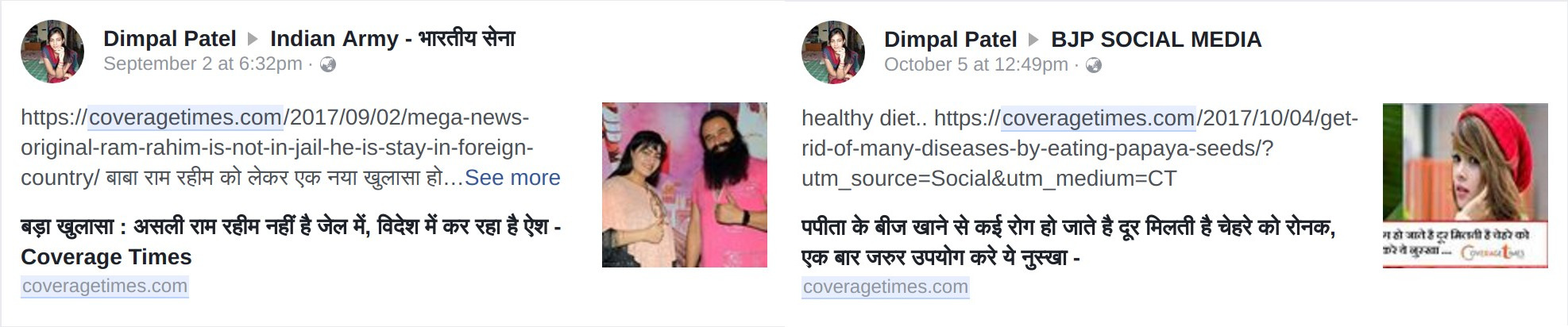Click the arrow before BJP SOCIAL MEDIA
Image resolution: width=1568 pixels, height=327 pixels.
click(x=1034, y=40)
